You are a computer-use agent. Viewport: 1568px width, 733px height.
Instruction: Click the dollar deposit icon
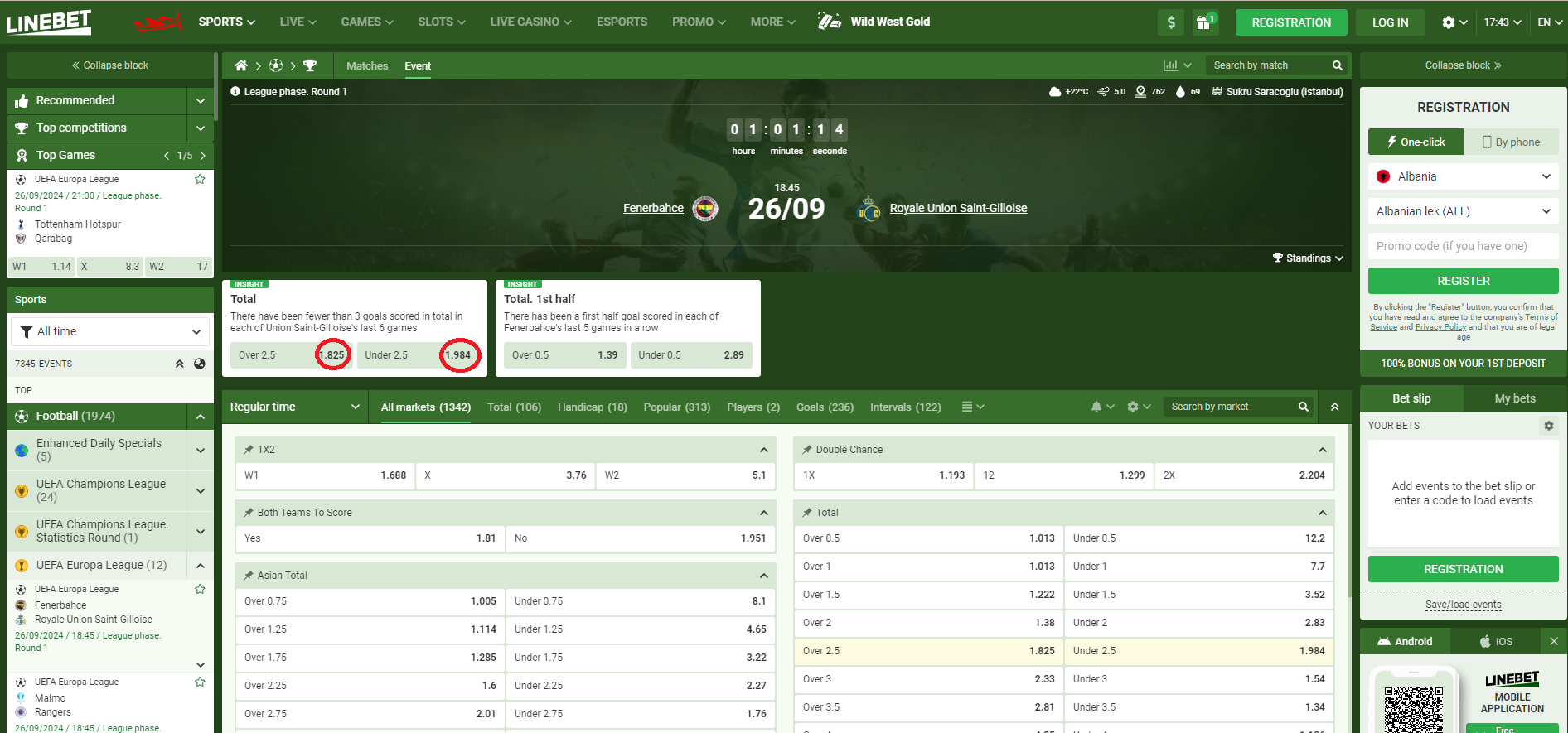1171,22
